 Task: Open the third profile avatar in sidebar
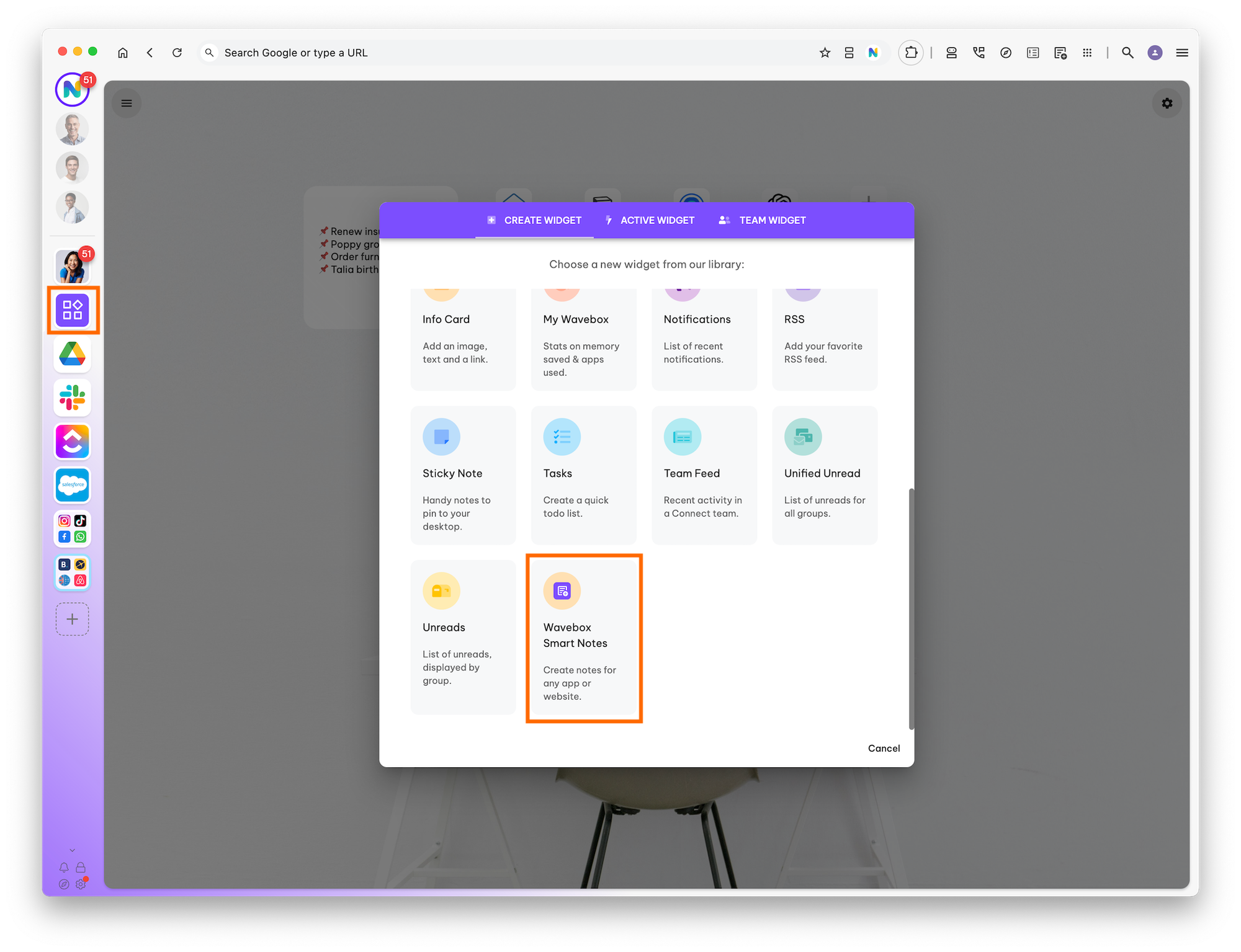[x=72, y=207]
